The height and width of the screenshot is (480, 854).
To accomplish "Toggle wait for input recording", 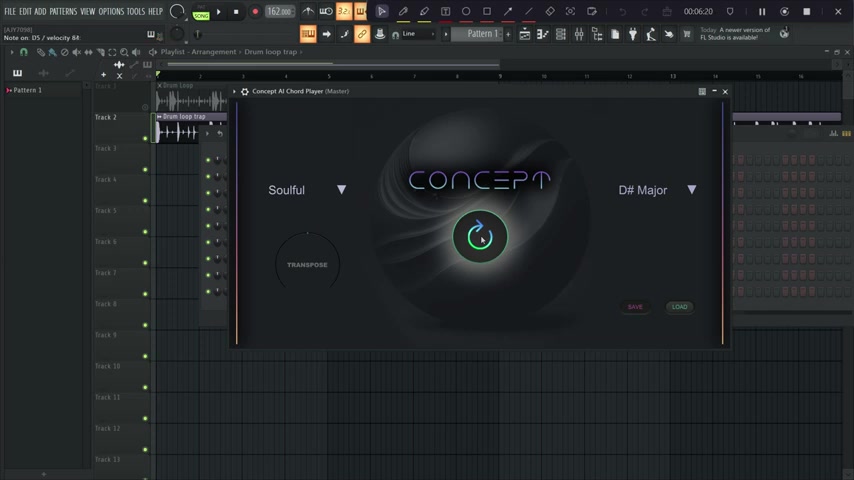I will pyautogui.click(x=326, y=11).
